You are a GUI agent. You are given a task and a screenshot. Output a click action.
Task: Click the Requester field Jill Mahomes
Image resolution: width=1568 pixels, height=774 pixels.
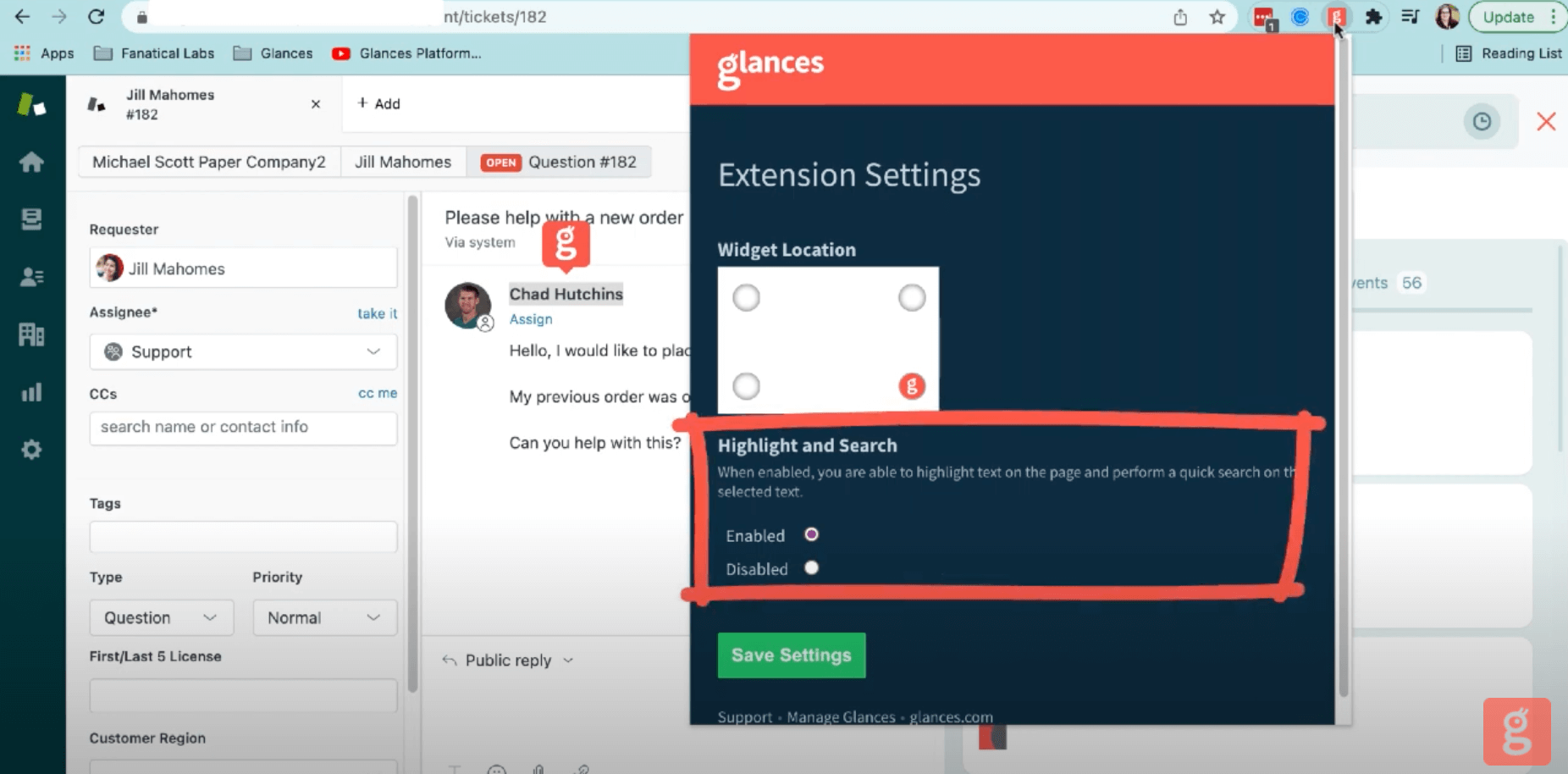(x=243, y=268)
